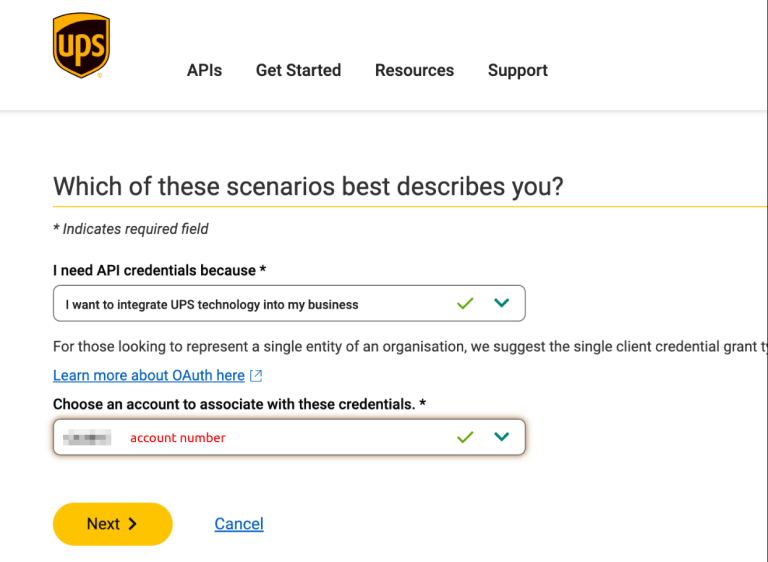Click the green checkmark in the account field
Viewport: 768px width, 562px height.
coord(465,437)
